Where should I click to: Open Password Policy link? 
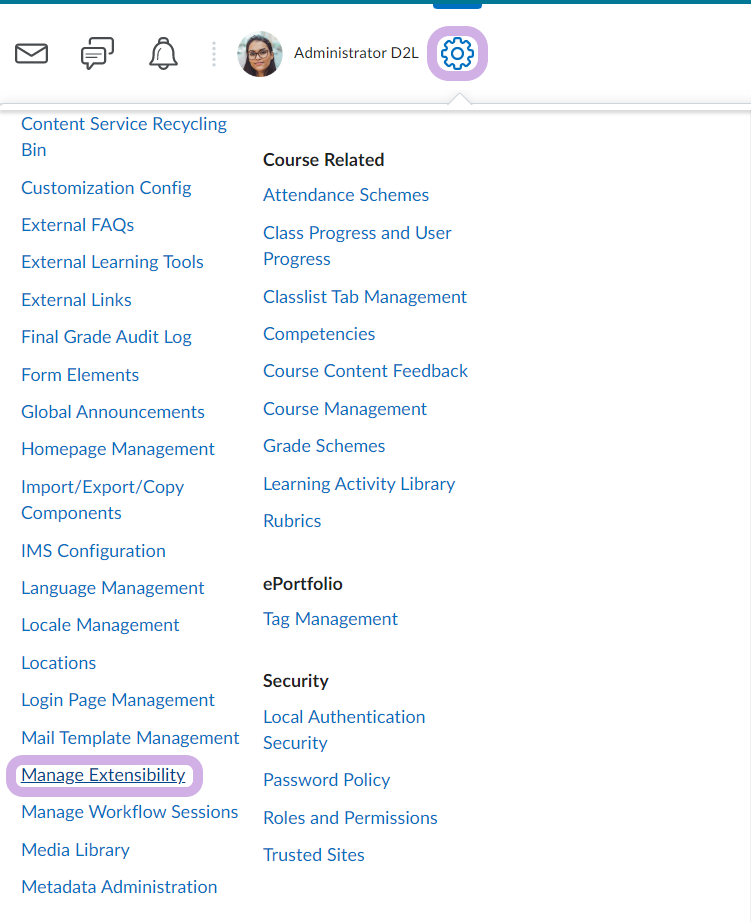coord(326,780)
